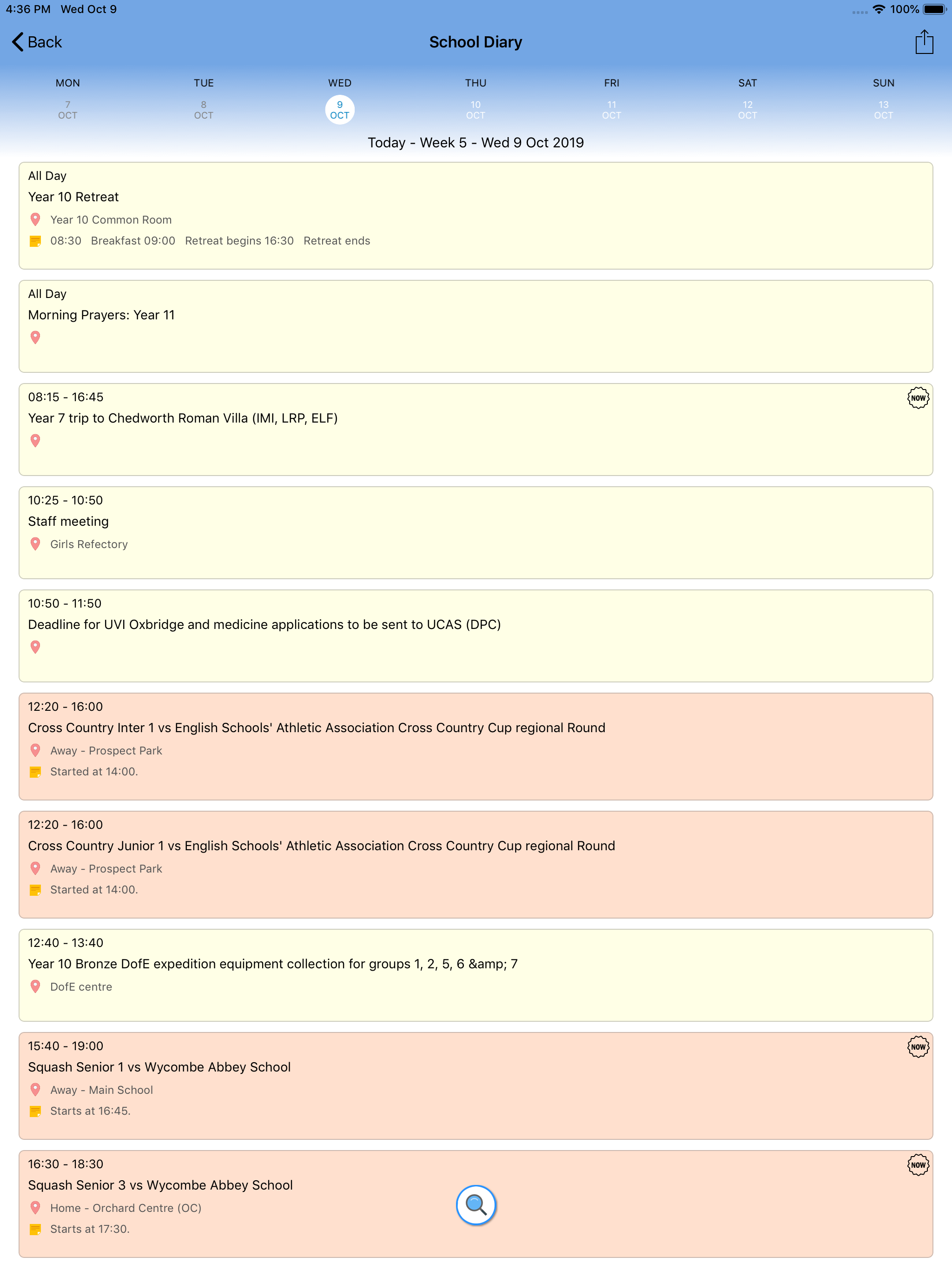
Task: Tap pin for Cross Country Junior 1 location
Action: [35, 868]
